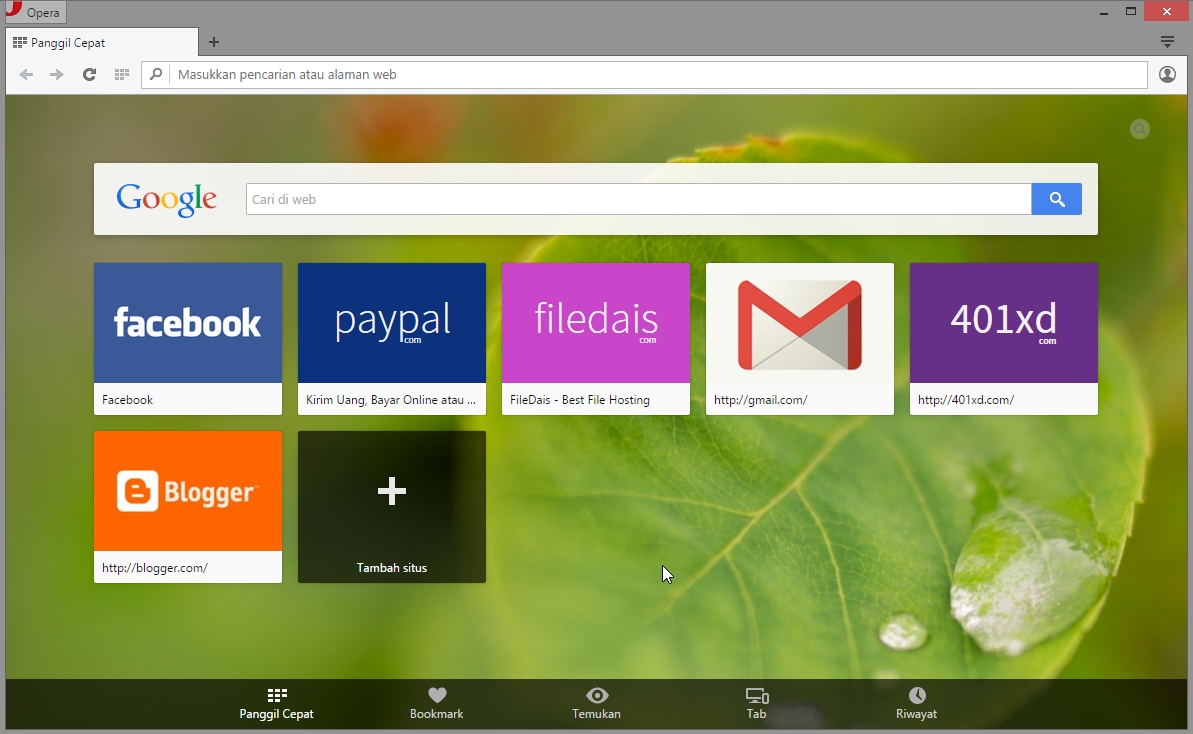Open the Tab manager icon at the bottom
This screenshot has height=734, width=1193.
click(x=756, y=701)
